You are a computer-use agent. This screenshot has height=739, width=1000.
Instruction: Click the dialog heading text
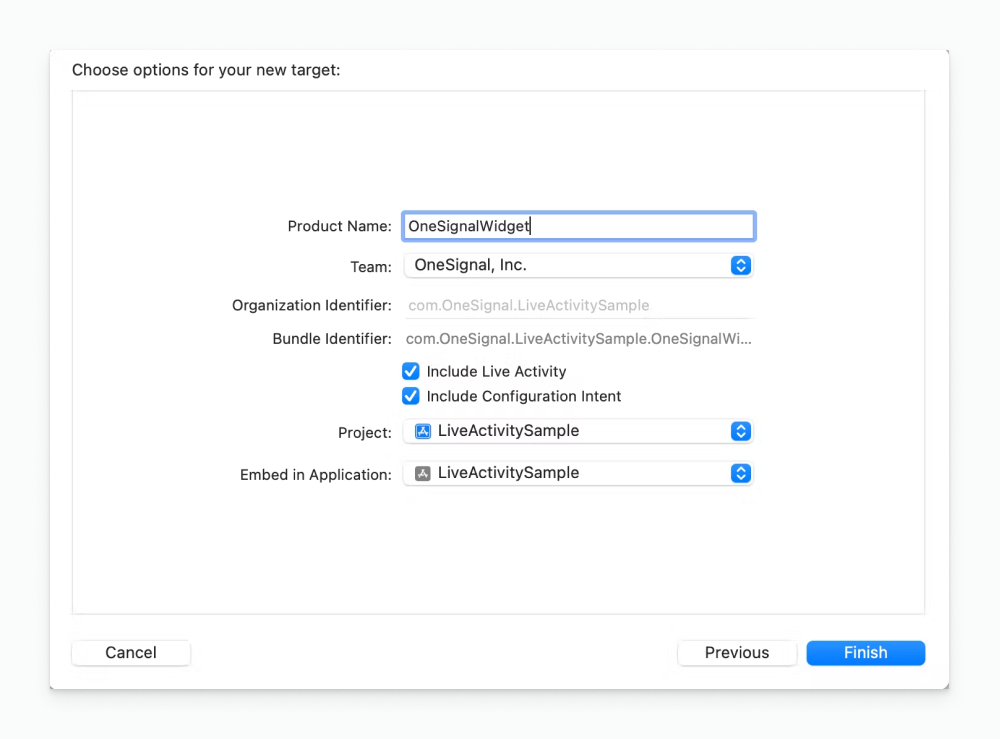click(206, 71)
